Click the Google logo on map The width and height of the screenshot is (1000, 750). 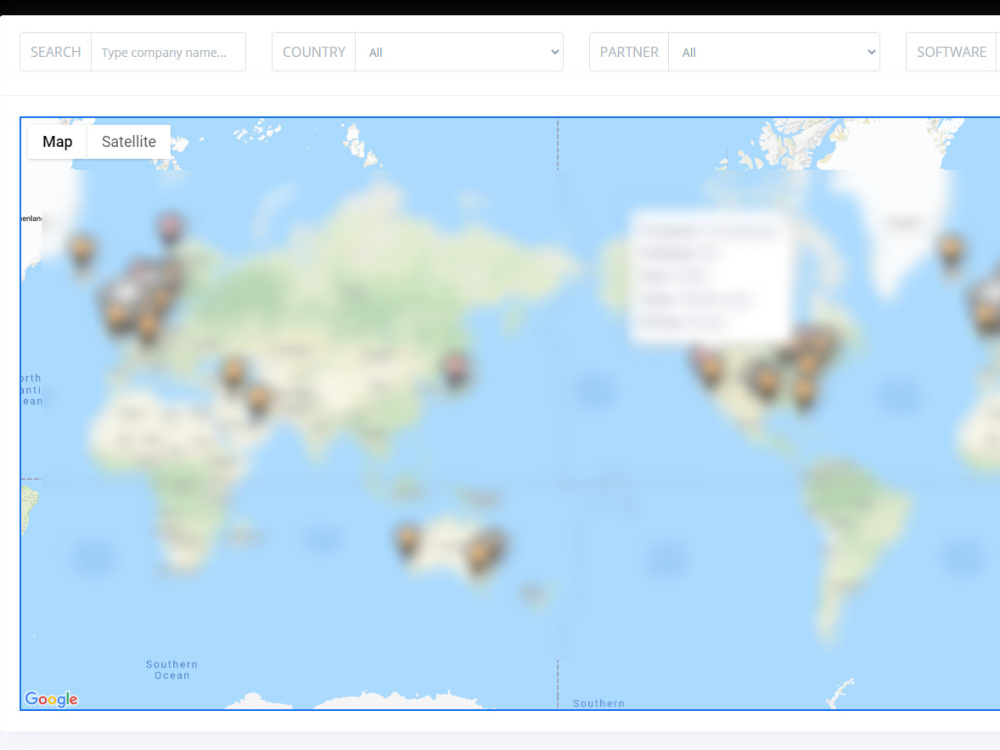(51, 699)
